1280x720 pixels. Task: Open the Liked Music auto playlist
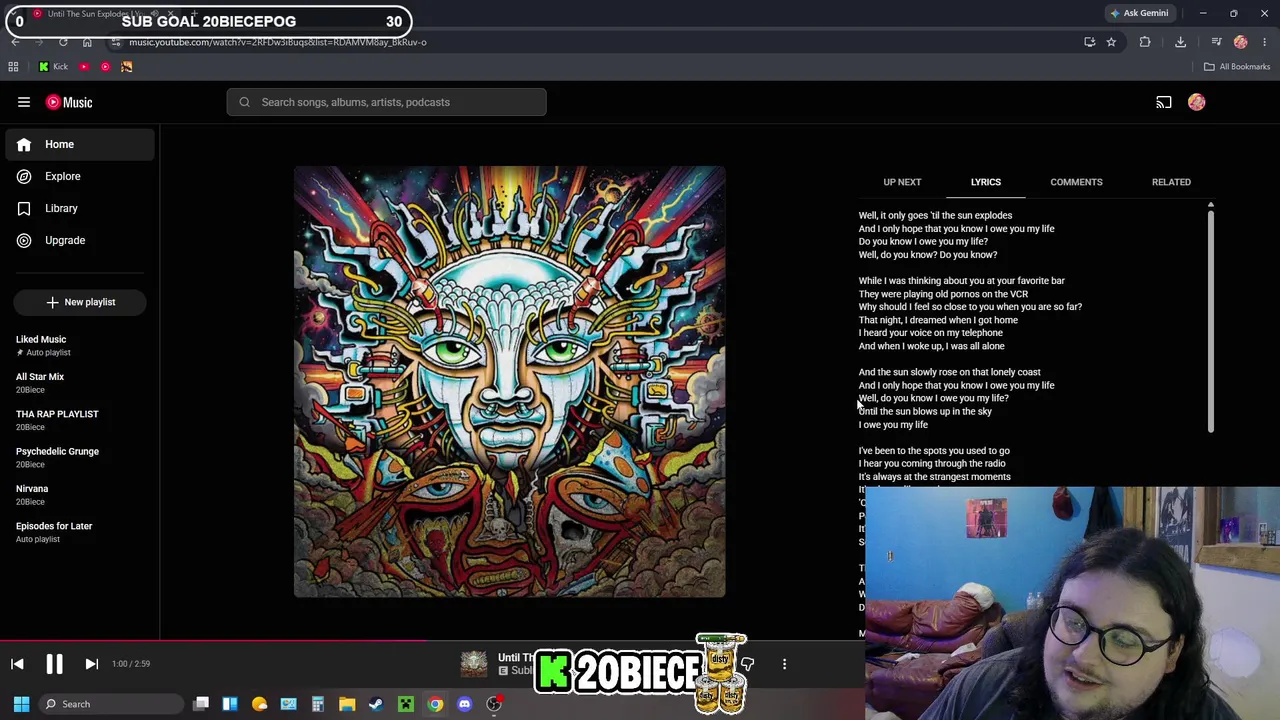[41, 345]
